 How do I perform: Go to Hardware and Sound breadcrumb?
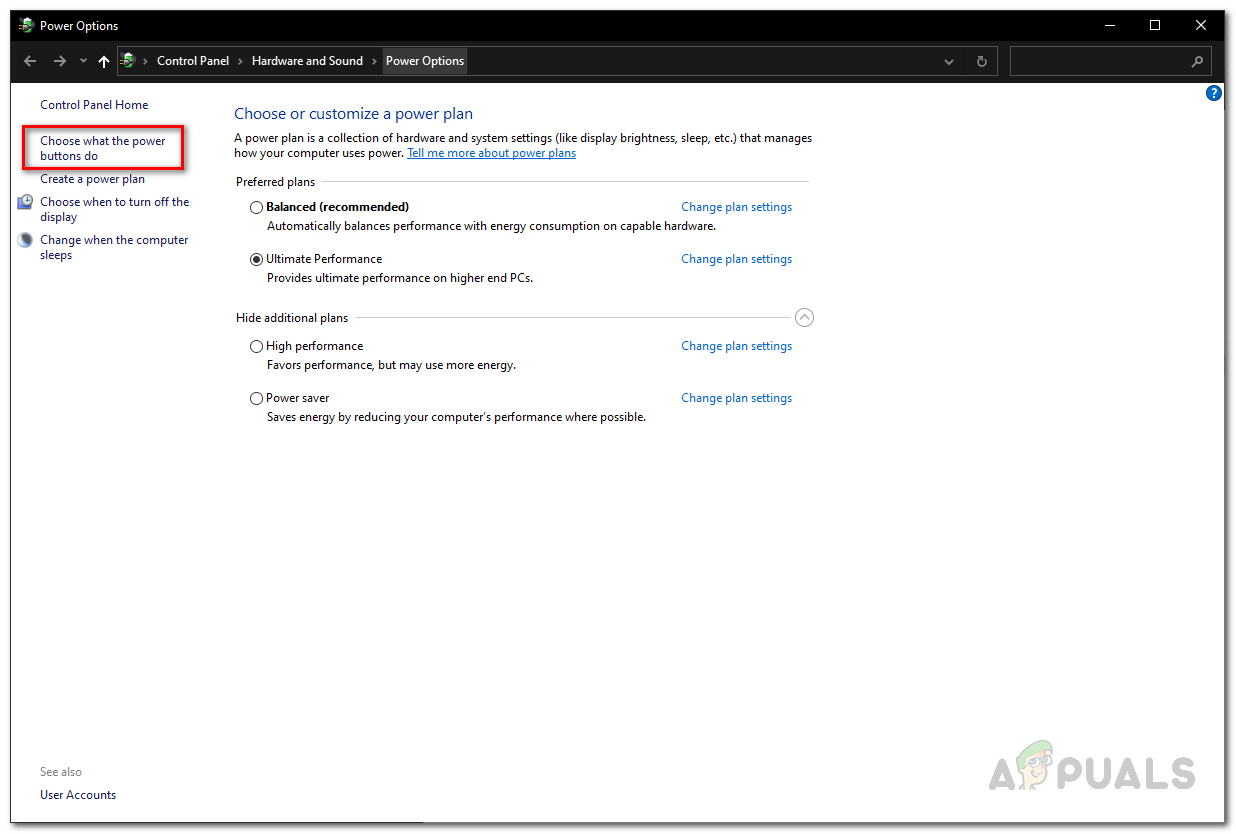pyautogui.click(x=307, y=61)
